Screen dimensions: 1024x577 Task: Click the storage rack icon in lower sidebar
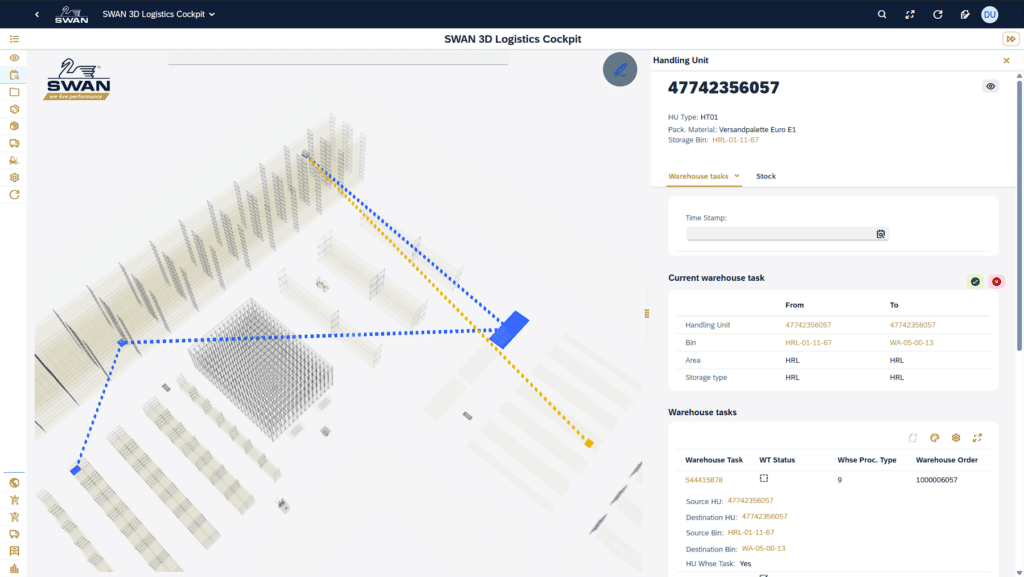14,551
